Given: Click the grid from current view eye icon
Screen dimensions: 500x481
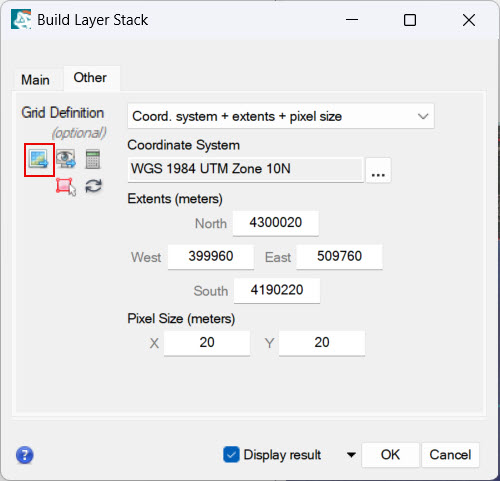Looking at the screenshot, I should [x=66, y=159].
